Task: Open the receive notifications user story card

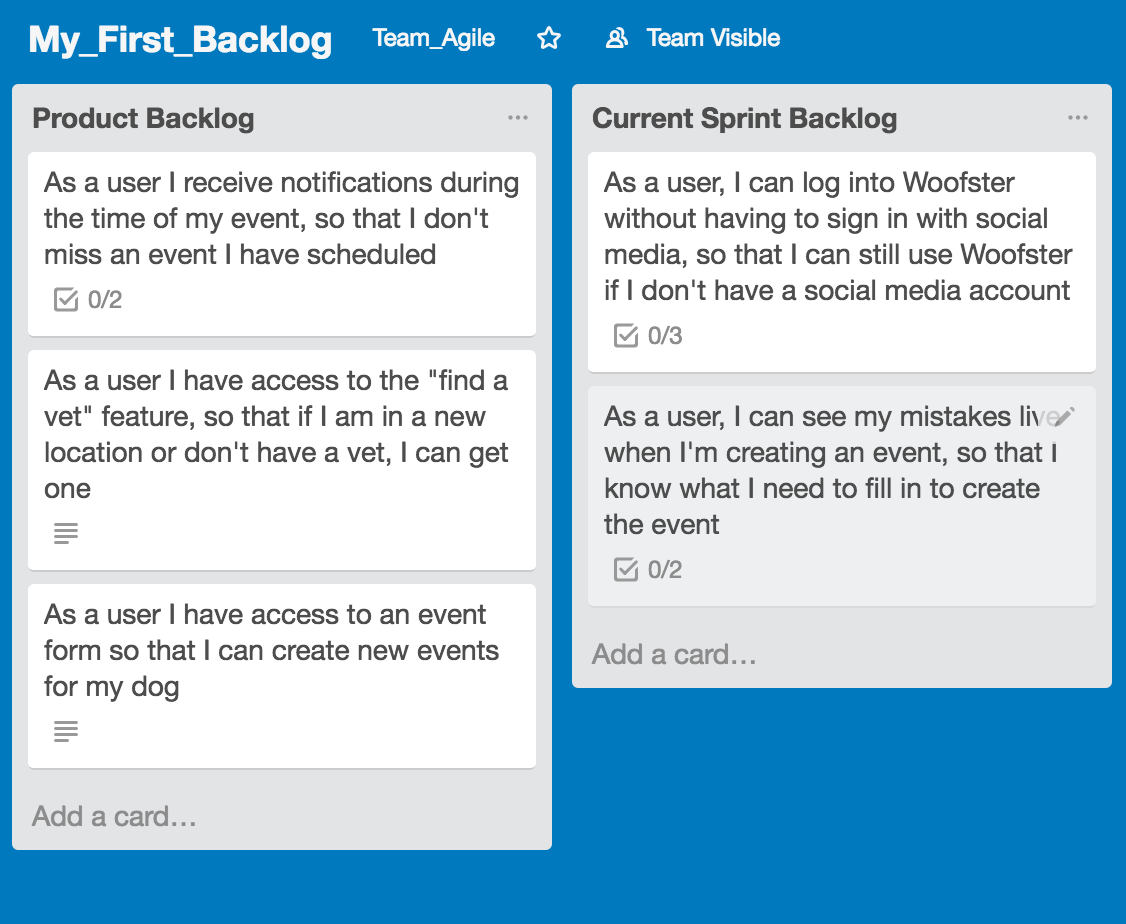Action: pyautogui.click(x=281, y=220)
